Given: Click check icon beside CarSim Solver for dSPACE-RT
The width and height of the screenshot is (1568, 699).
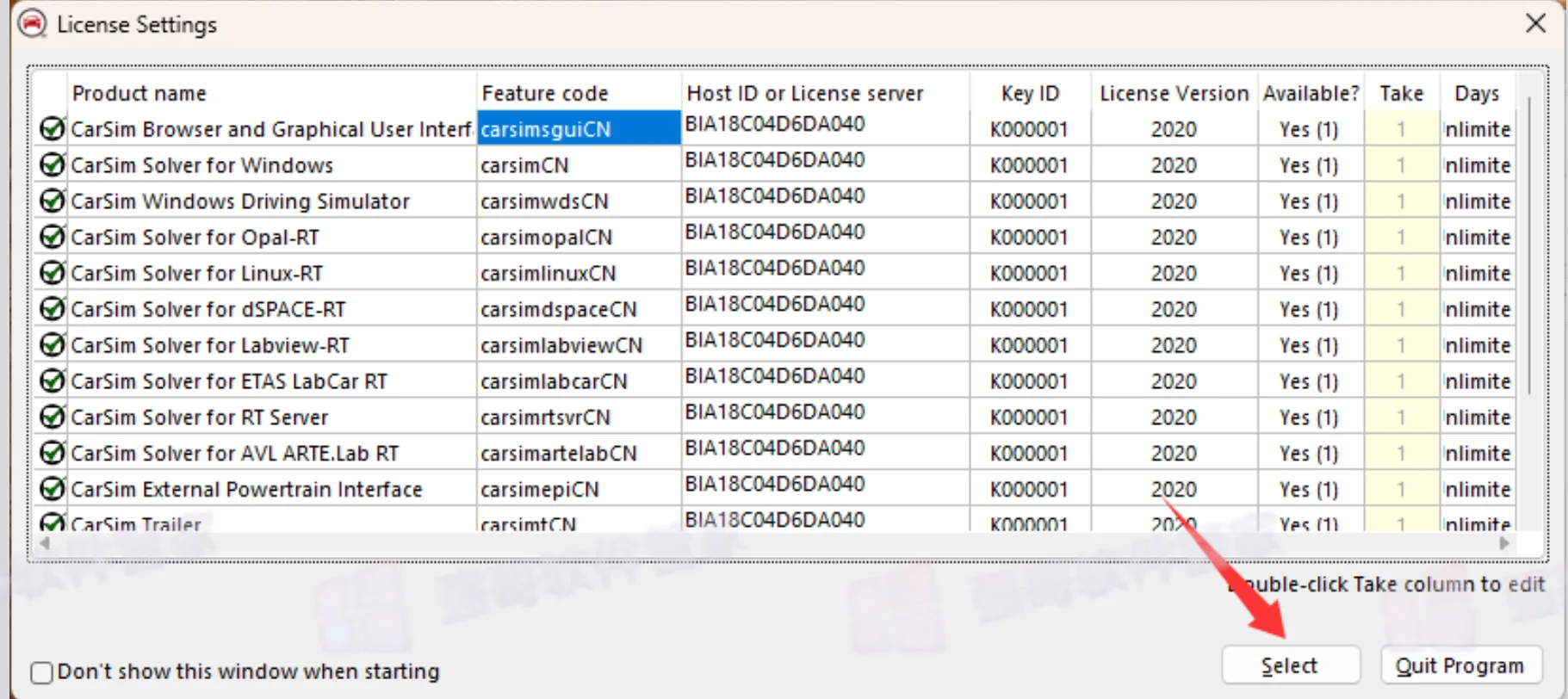Looking at the screenshot, I should click(53, 308).
